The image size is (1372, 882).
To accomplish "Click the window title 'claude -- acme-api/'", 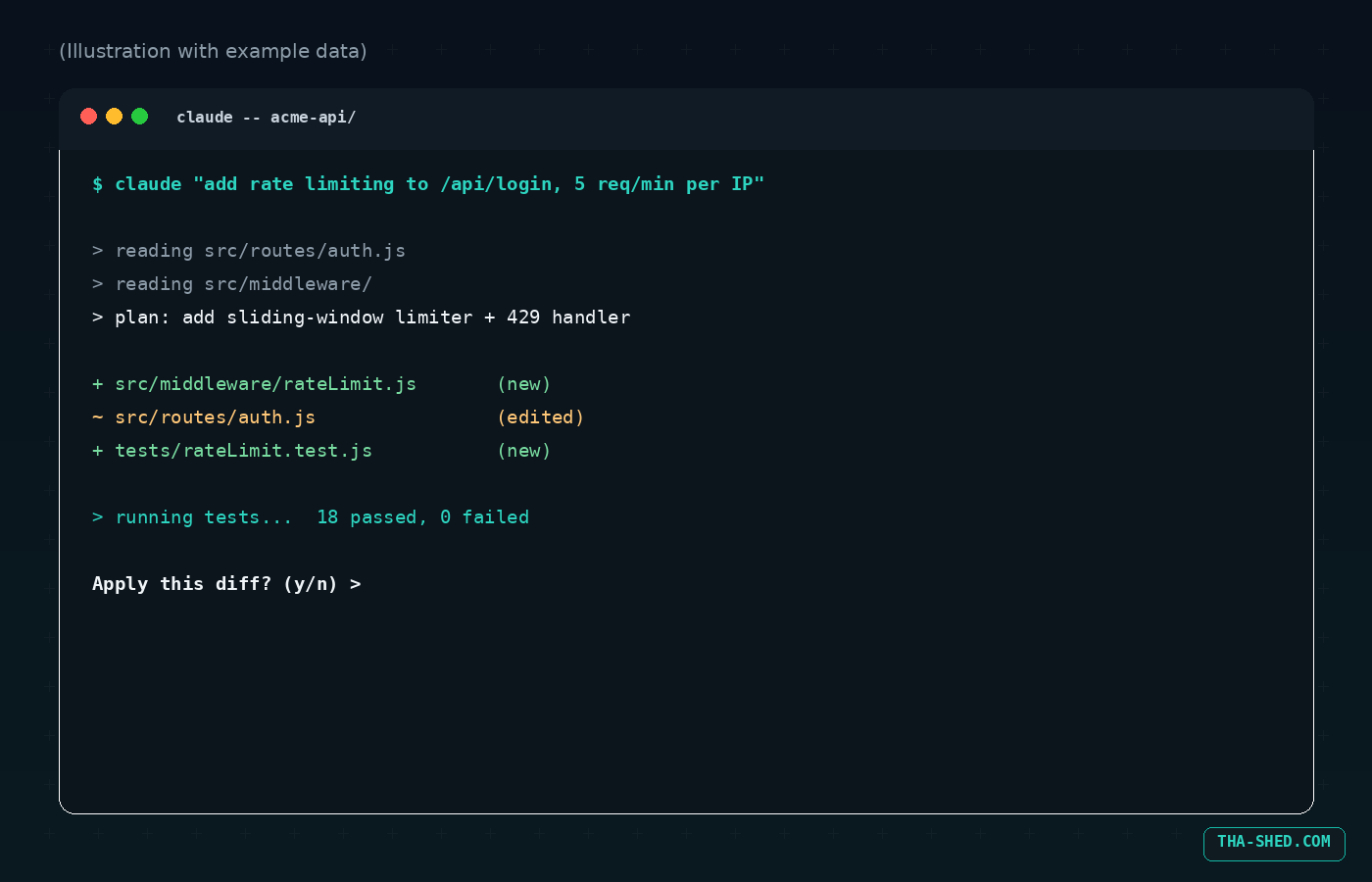I will click(266, 118).
